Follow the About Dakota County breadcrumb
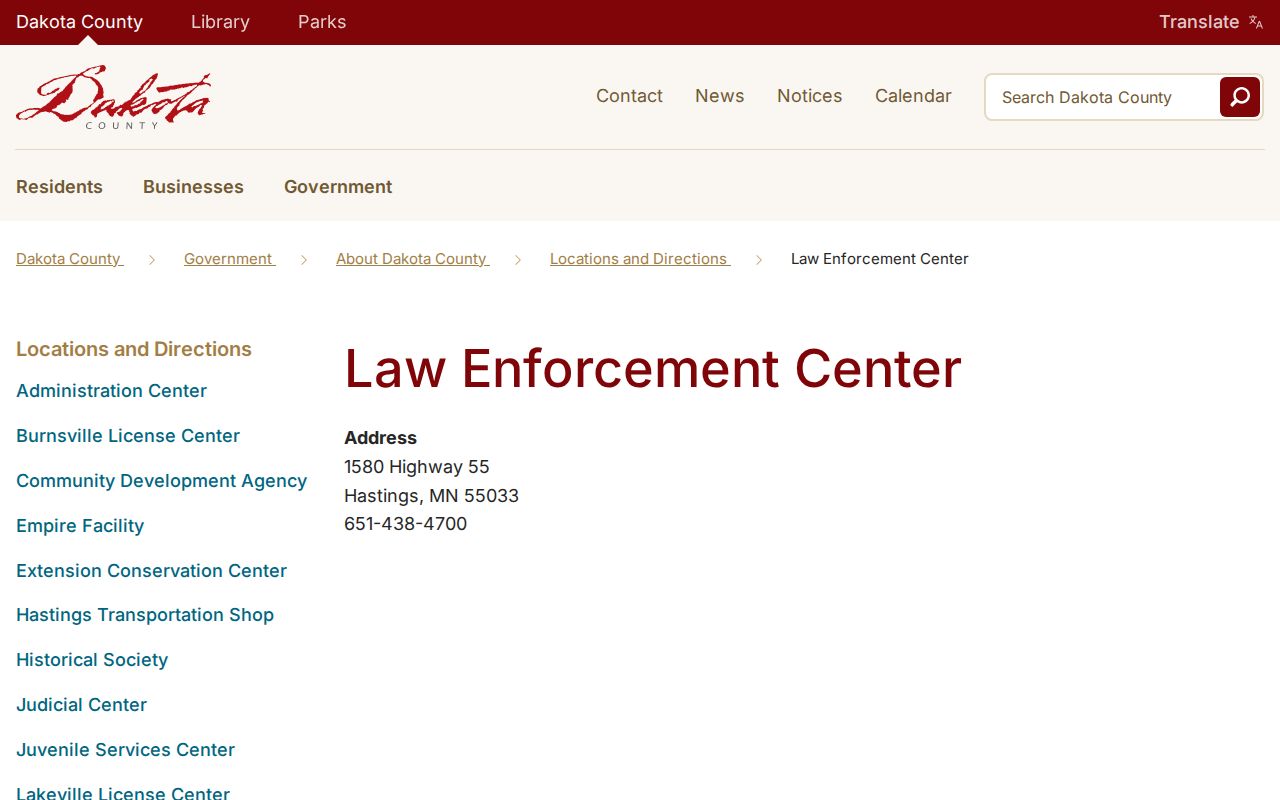 412,259
